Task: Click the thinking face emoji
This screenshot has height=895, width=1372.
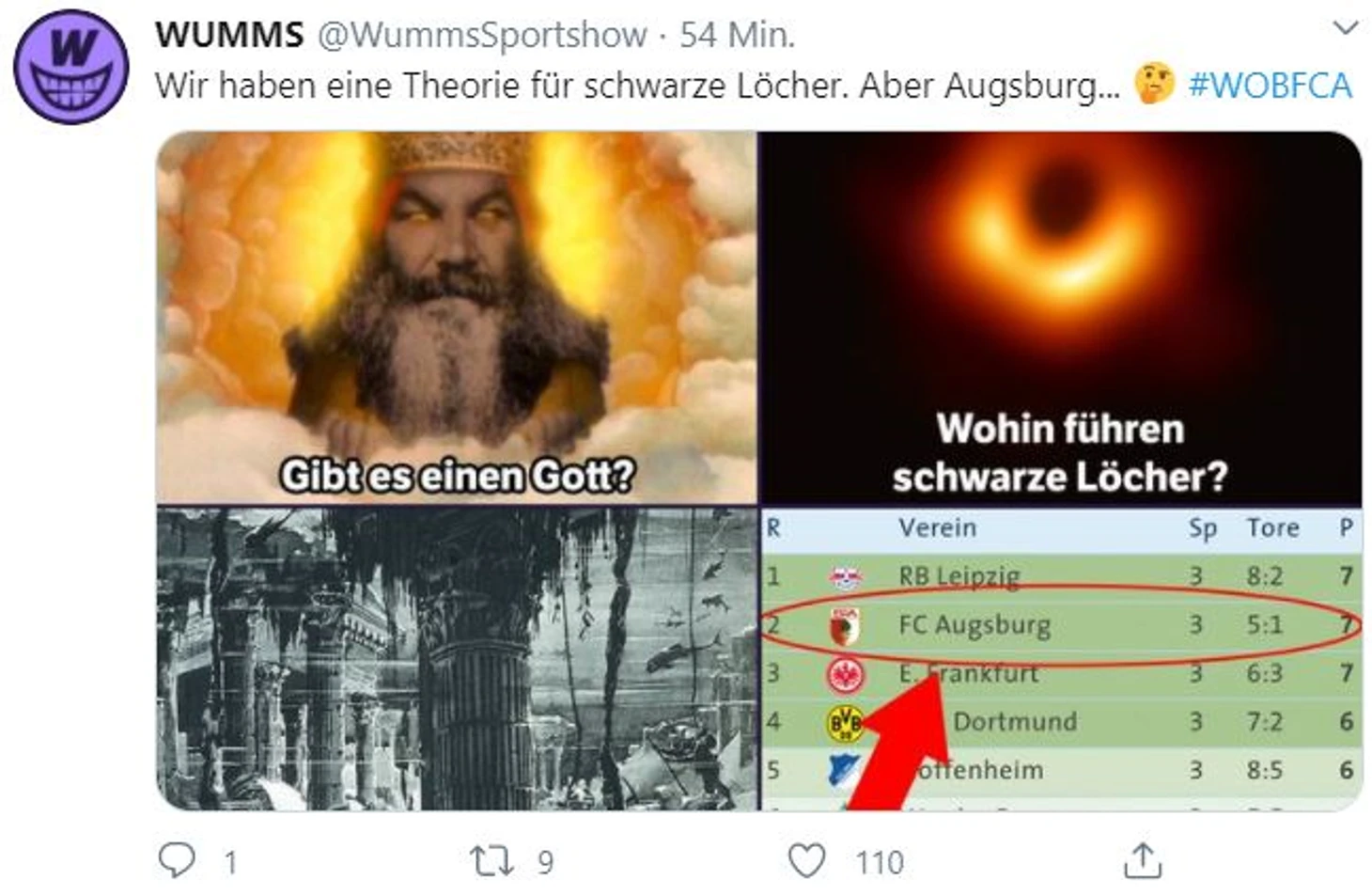Action: point(1154,84)
